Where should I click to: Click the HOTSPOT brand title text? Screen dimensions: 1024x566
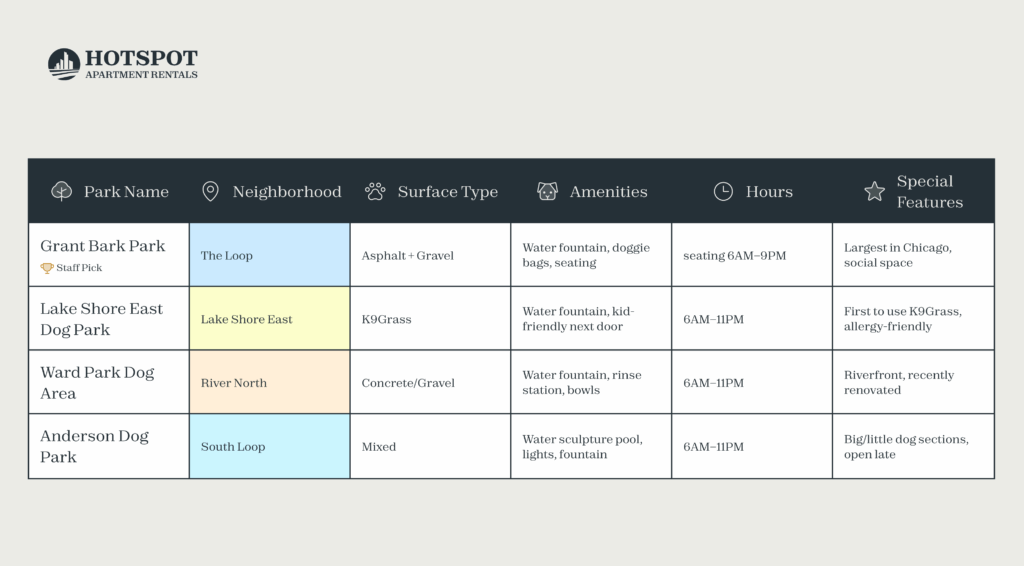pos(141,58)
